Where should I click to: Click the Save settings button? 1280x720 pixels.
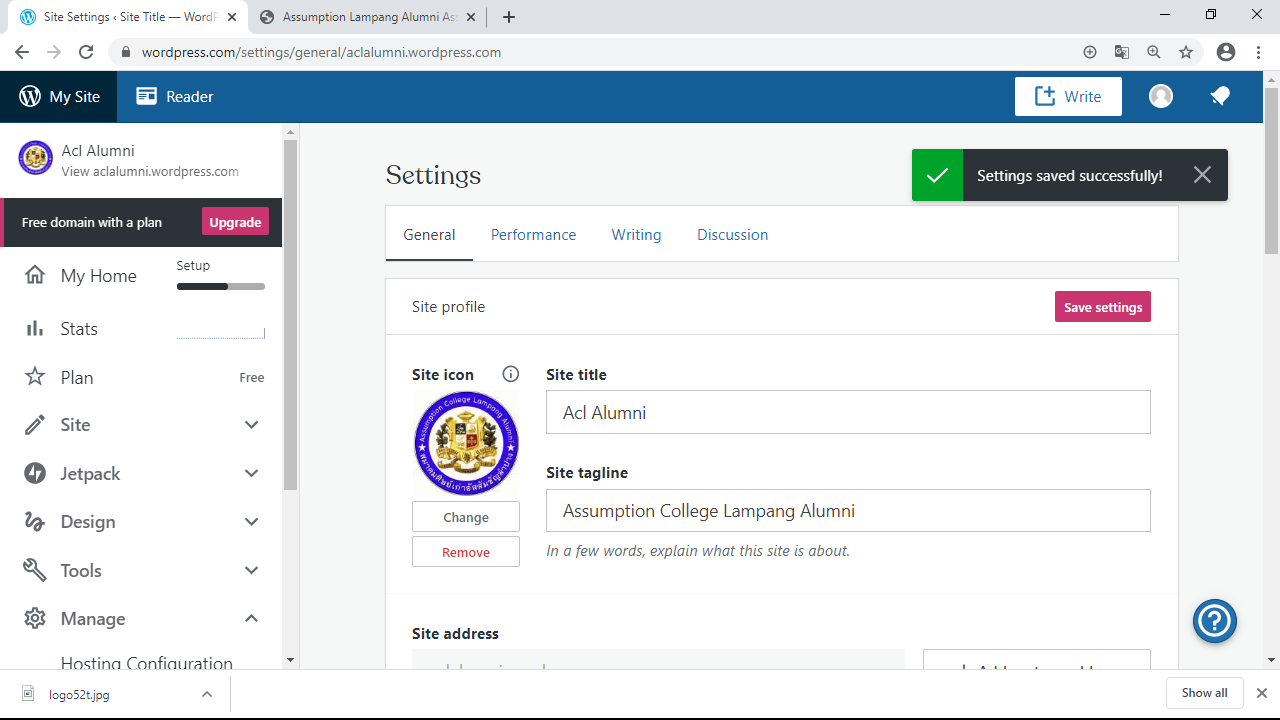click(1102, 307)
